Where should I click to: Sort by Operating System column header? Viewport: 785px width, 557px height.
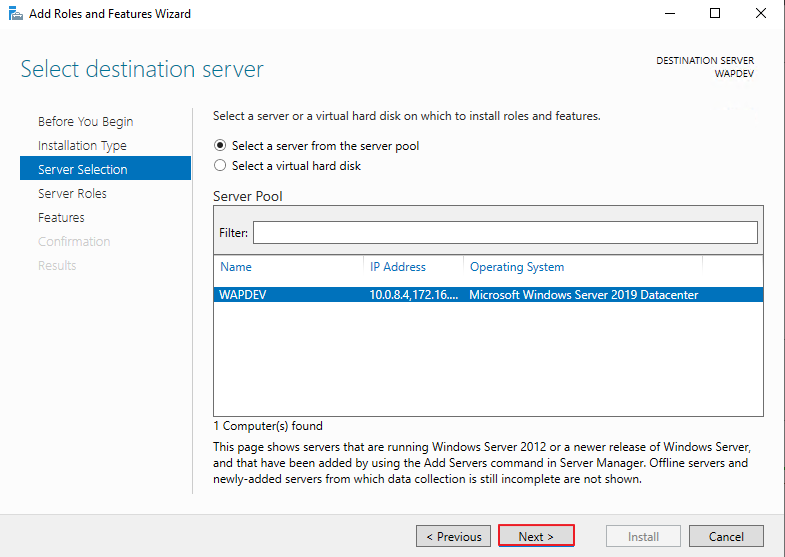coord(517,267)
